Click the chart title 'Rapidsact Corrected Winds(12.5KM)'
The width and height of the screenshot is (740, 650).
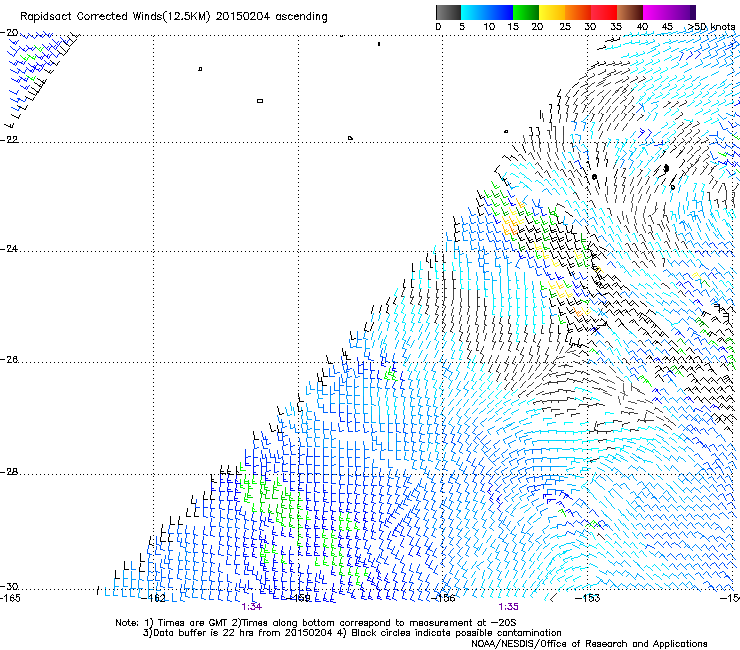115,17
